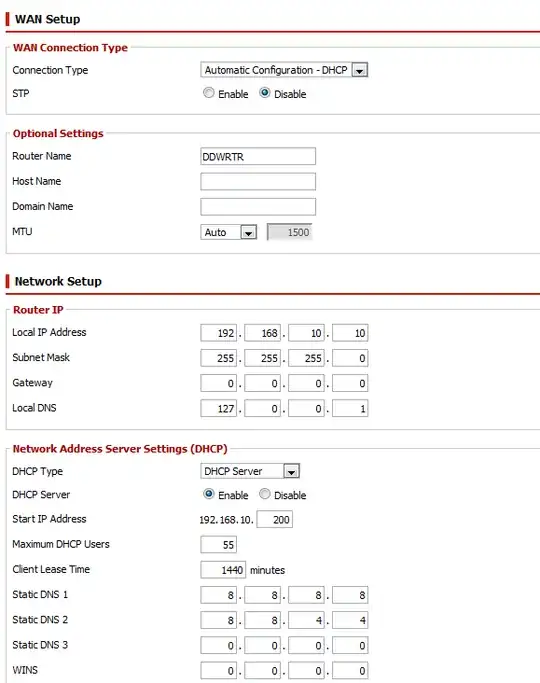Select Disable for DHCP Server
The width and height of the screenshot is (540, 683).
coord(264,494)
